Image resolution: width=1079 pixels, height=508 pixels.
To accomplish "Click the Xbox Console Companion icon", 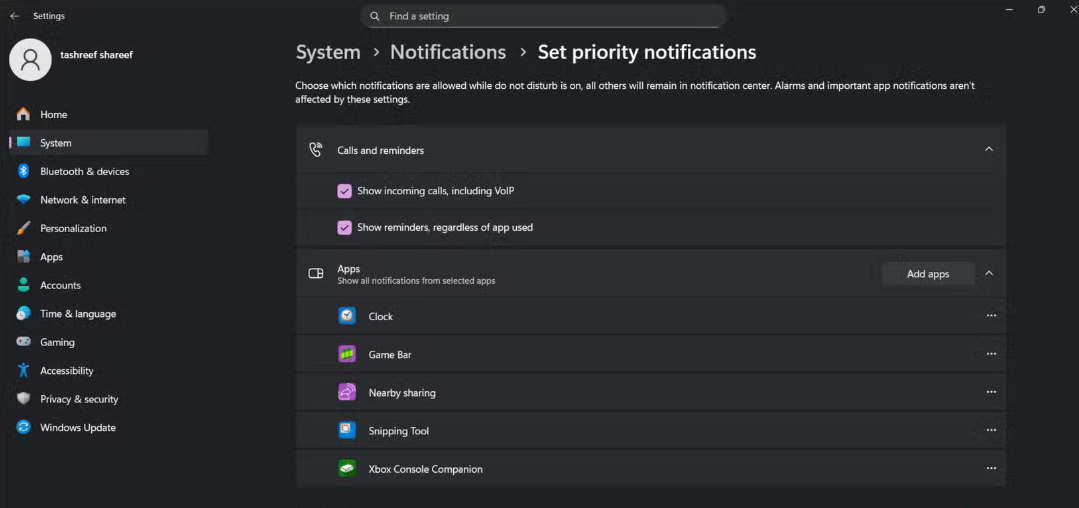I will point(347,469).
